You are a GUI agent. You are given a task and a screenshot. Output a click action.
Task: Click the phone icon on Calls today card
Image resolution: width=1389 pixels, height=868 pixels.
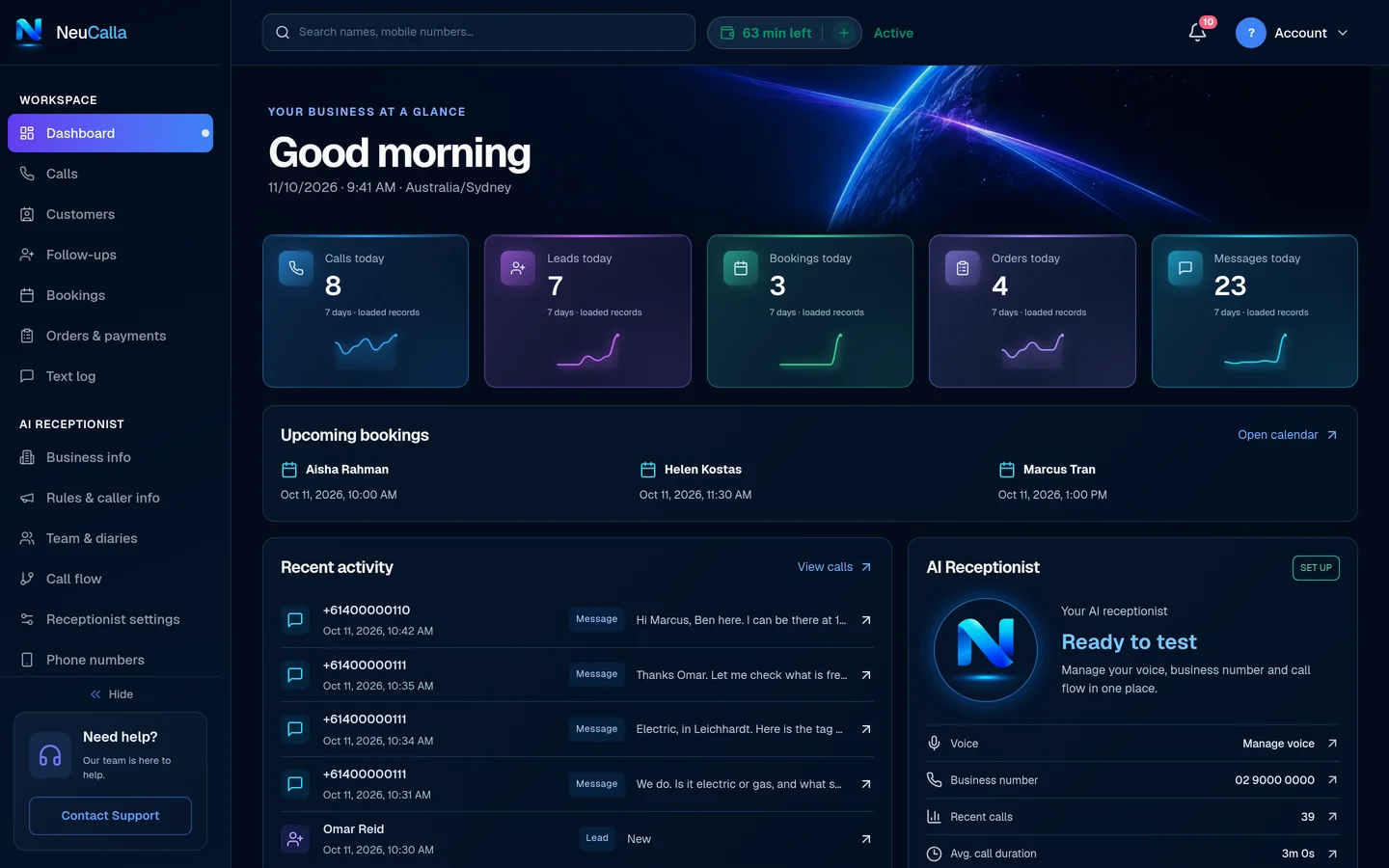[296, 268]
